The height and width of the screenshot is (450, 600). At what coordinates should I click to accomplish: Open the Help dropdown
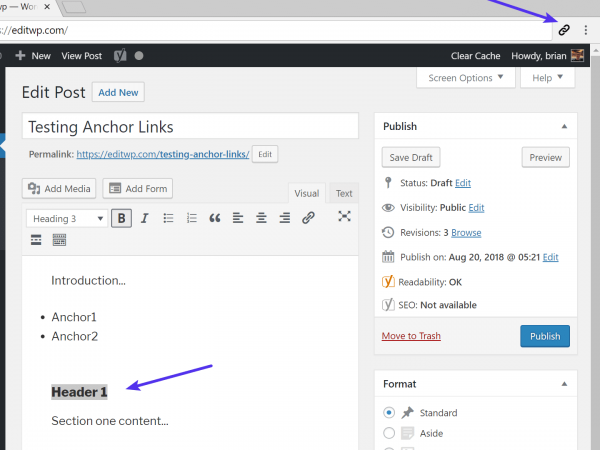click(x=548, y=78)
